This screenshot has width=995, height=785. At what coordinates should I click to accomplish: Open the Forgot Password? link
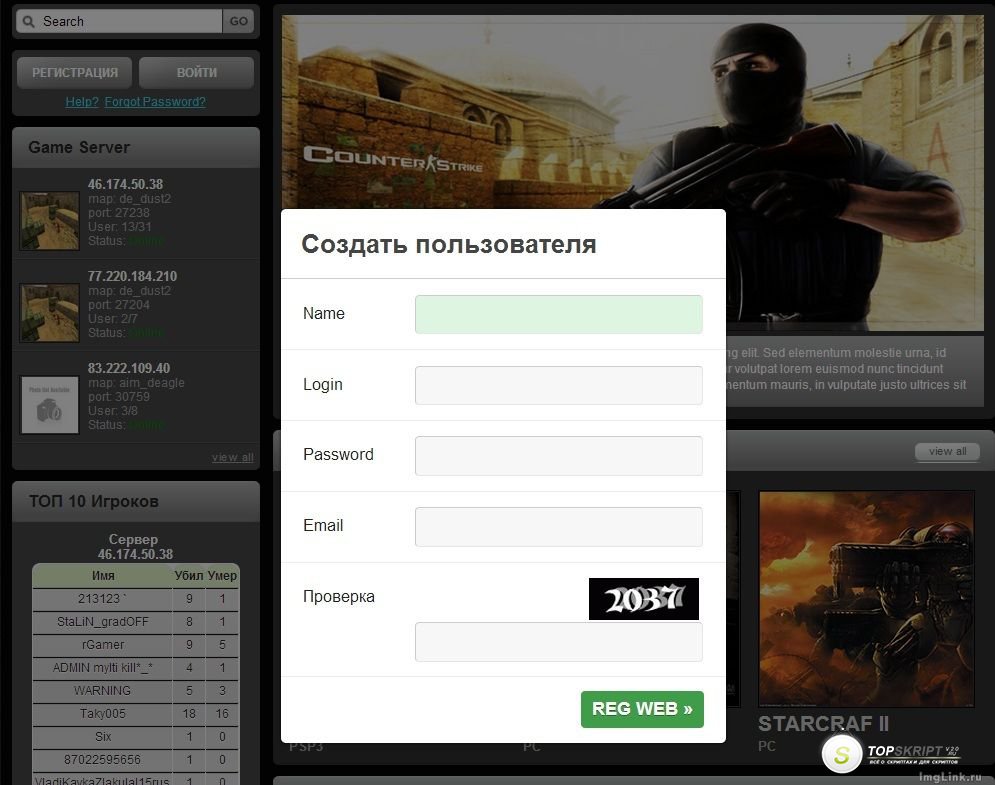pyautogui.click(x=155, y=102)
